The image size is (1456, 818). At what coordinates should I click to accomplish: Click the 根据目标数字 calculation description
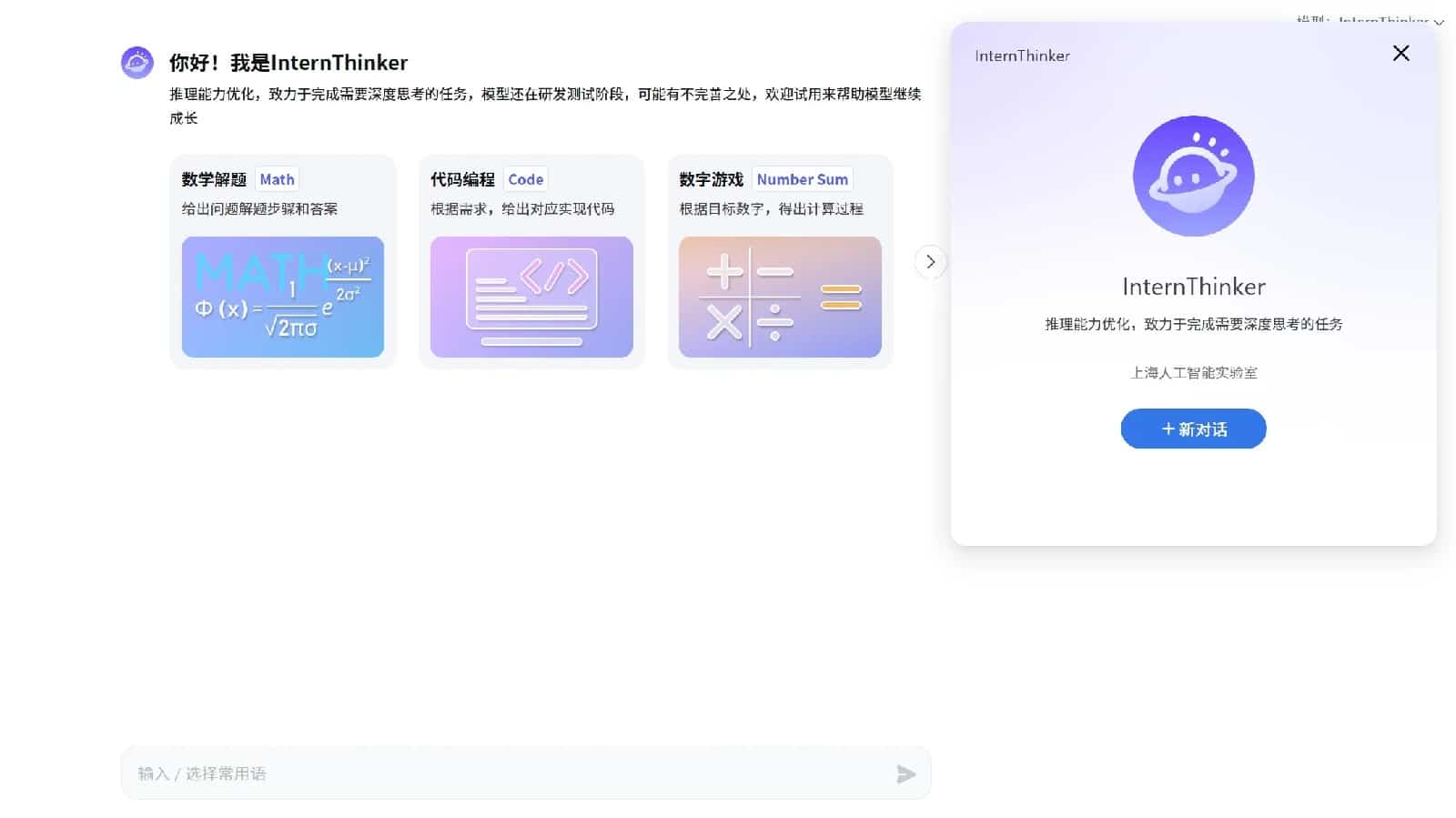(x=771, y=208)
